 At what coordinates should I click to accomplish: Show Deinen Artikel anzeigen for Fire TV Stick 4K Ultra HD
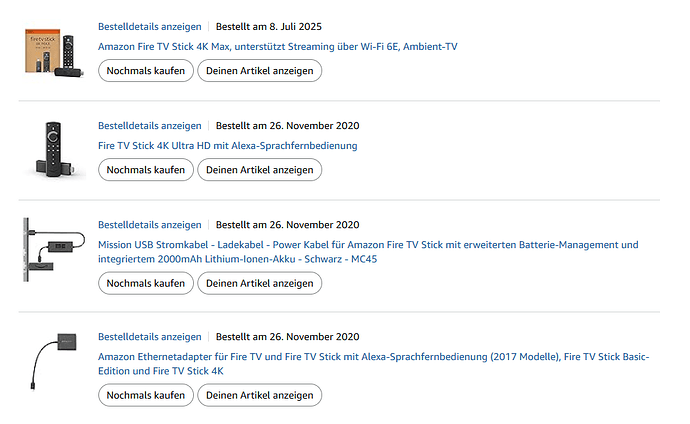[259, 170]
